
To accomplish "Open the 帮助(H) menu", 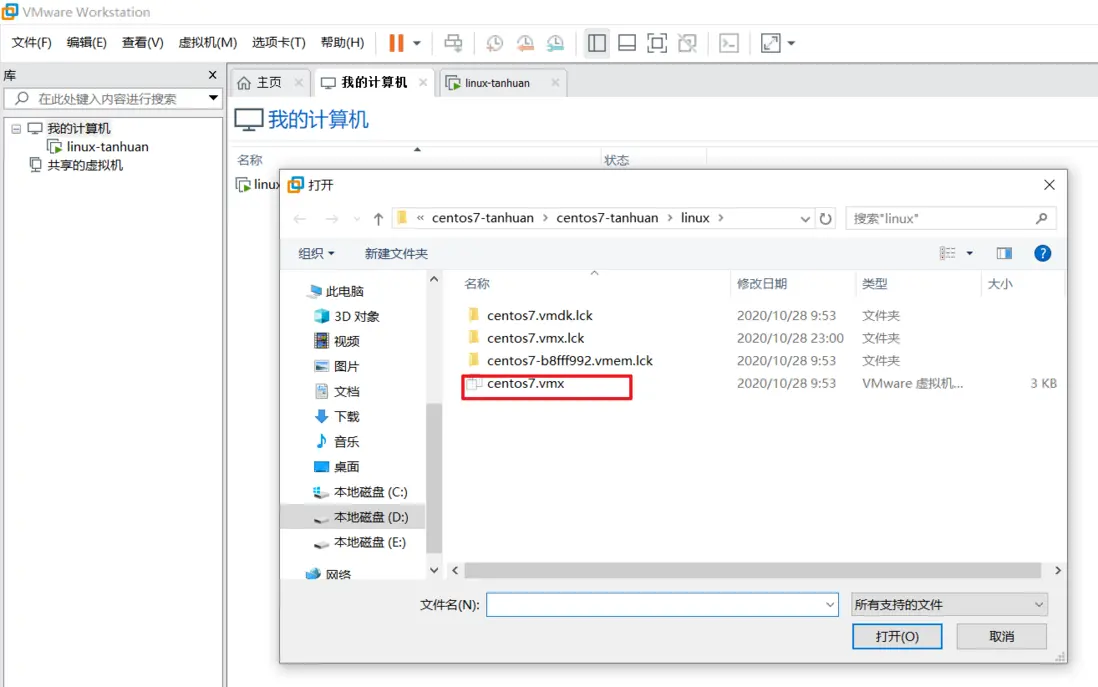I will 342,43.
